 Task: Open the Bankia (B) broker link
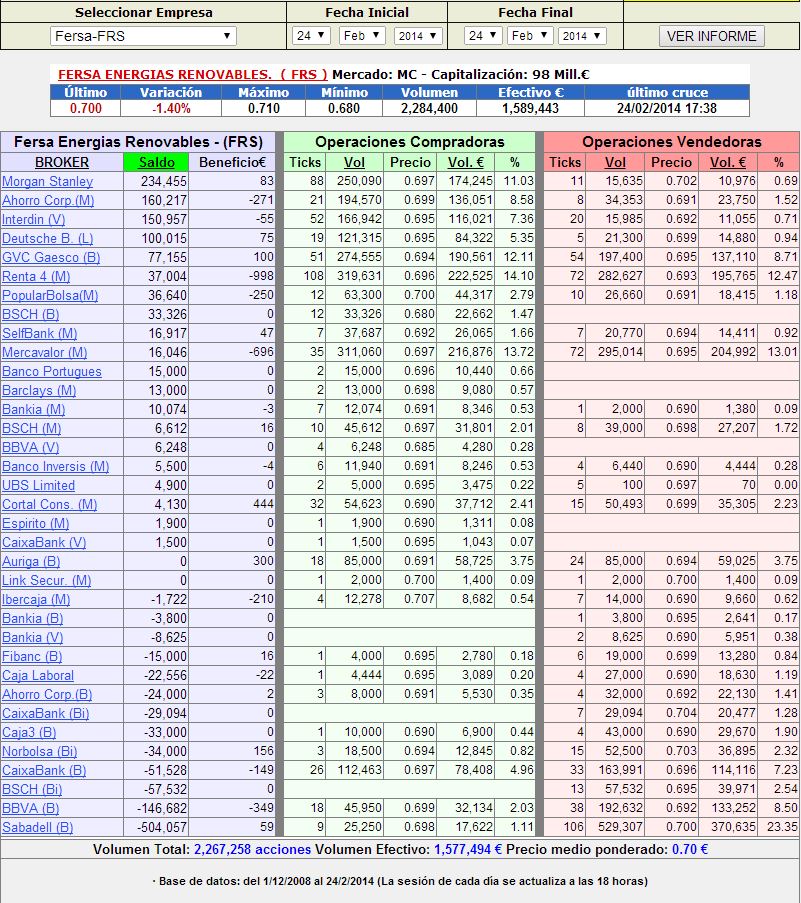coord(32,619)
